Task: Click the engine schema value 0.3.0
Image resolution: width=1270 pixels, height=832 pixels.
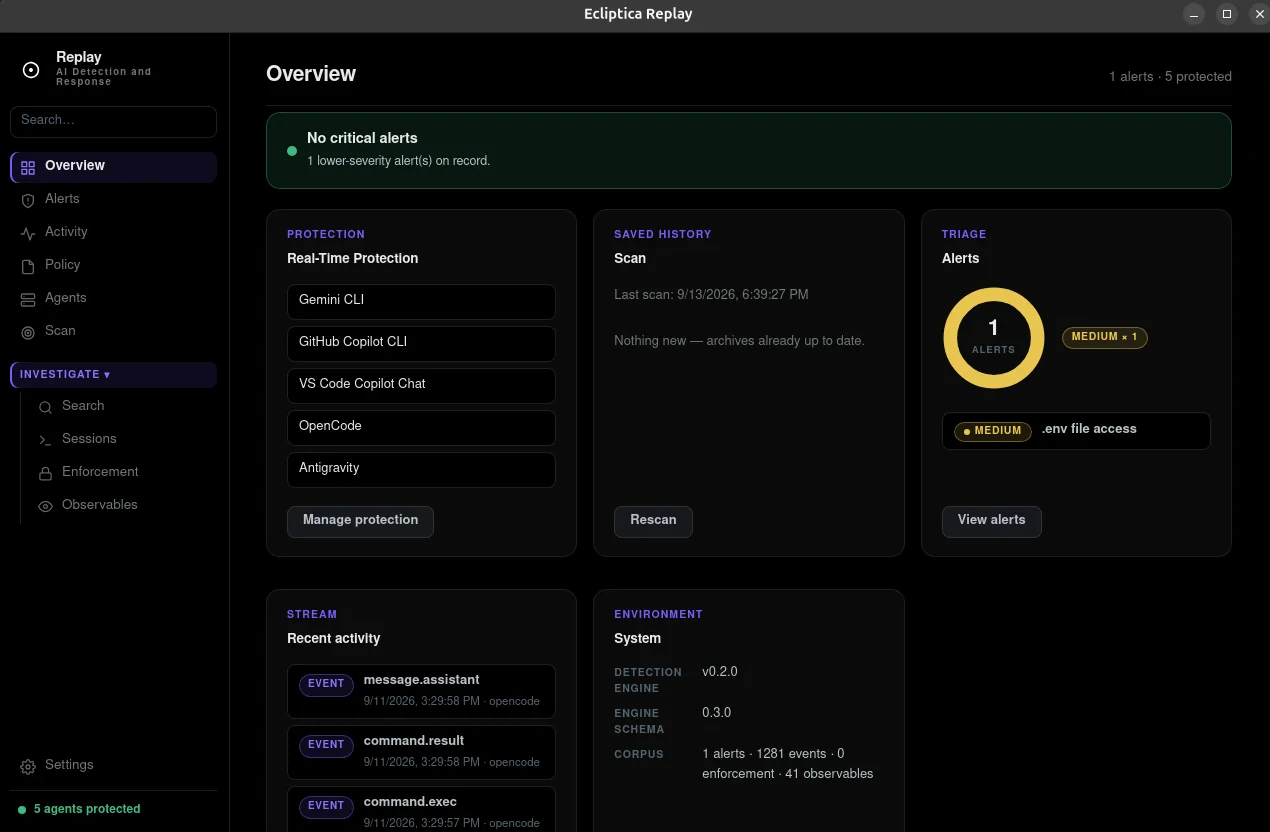Action: (716, 712)
